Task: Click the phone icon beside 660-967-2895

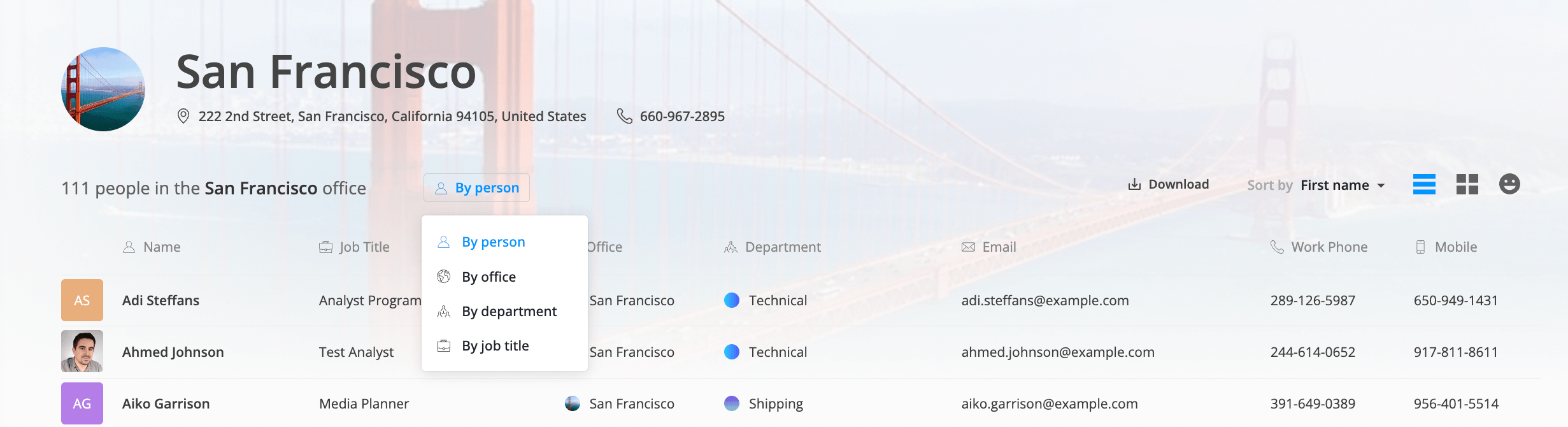Action: [x=625, y=116]
